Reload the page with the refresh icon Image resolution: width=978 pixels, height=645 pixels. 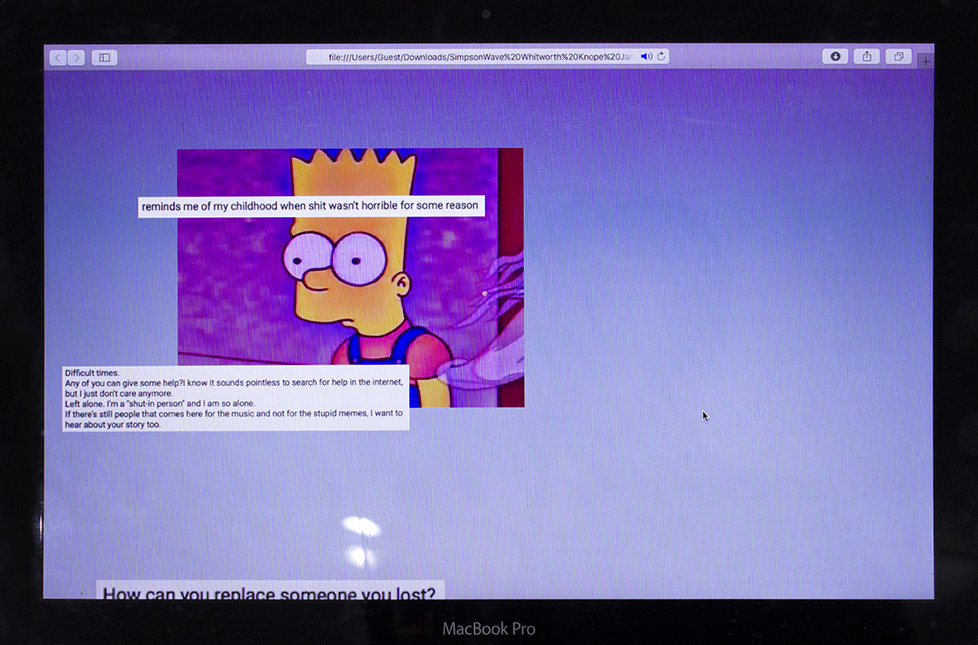point(661,56)
